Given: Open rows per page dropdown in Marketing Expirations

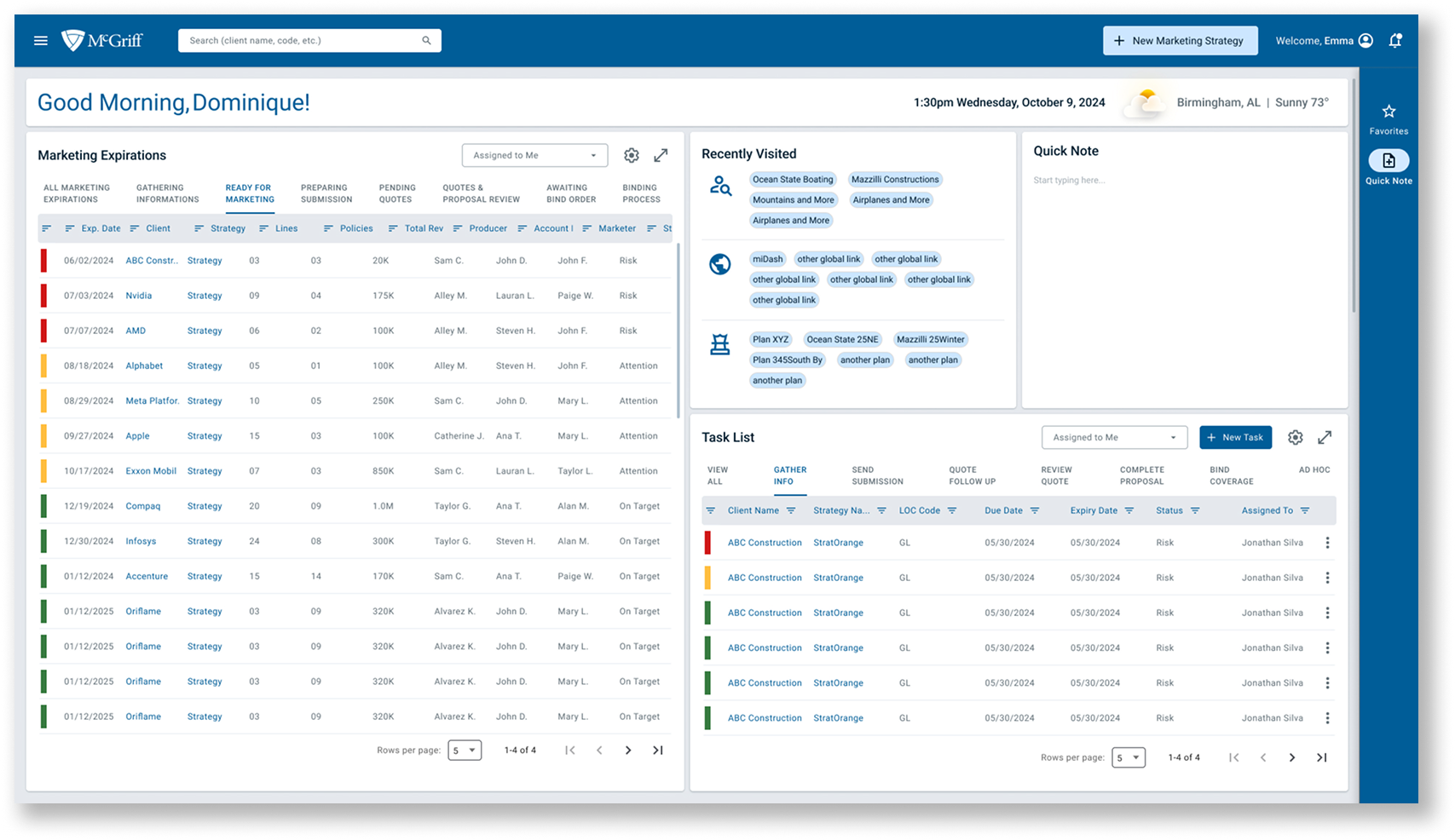Looking at the screenshot, I should pos(465,751).
